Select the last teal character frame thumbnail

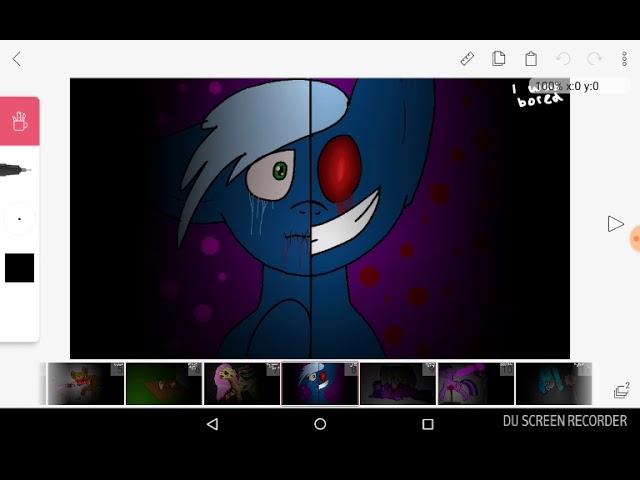554,384
